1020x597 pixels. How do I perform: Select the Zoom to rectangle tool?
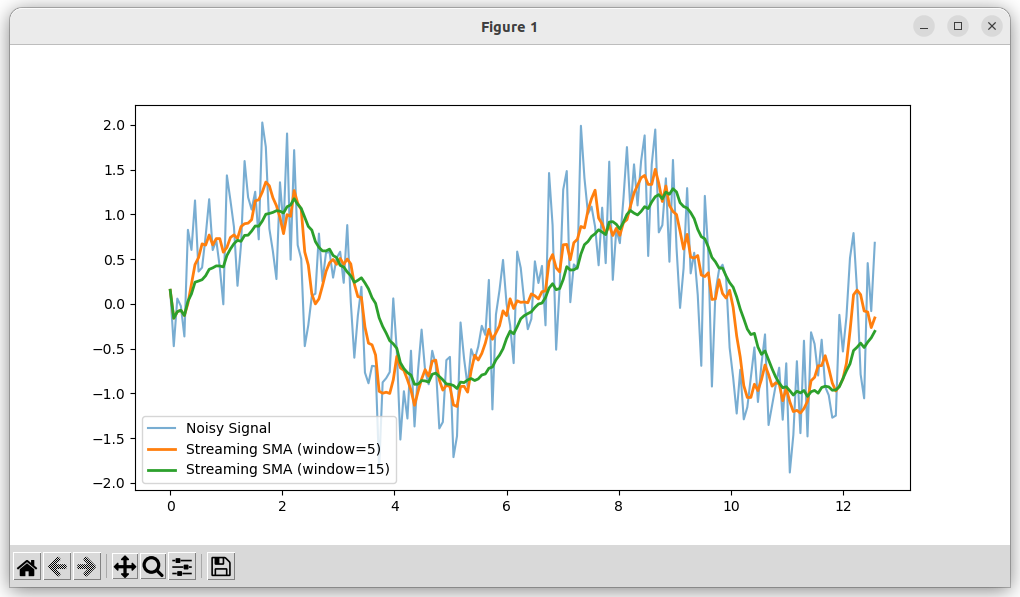pos(153,567)
